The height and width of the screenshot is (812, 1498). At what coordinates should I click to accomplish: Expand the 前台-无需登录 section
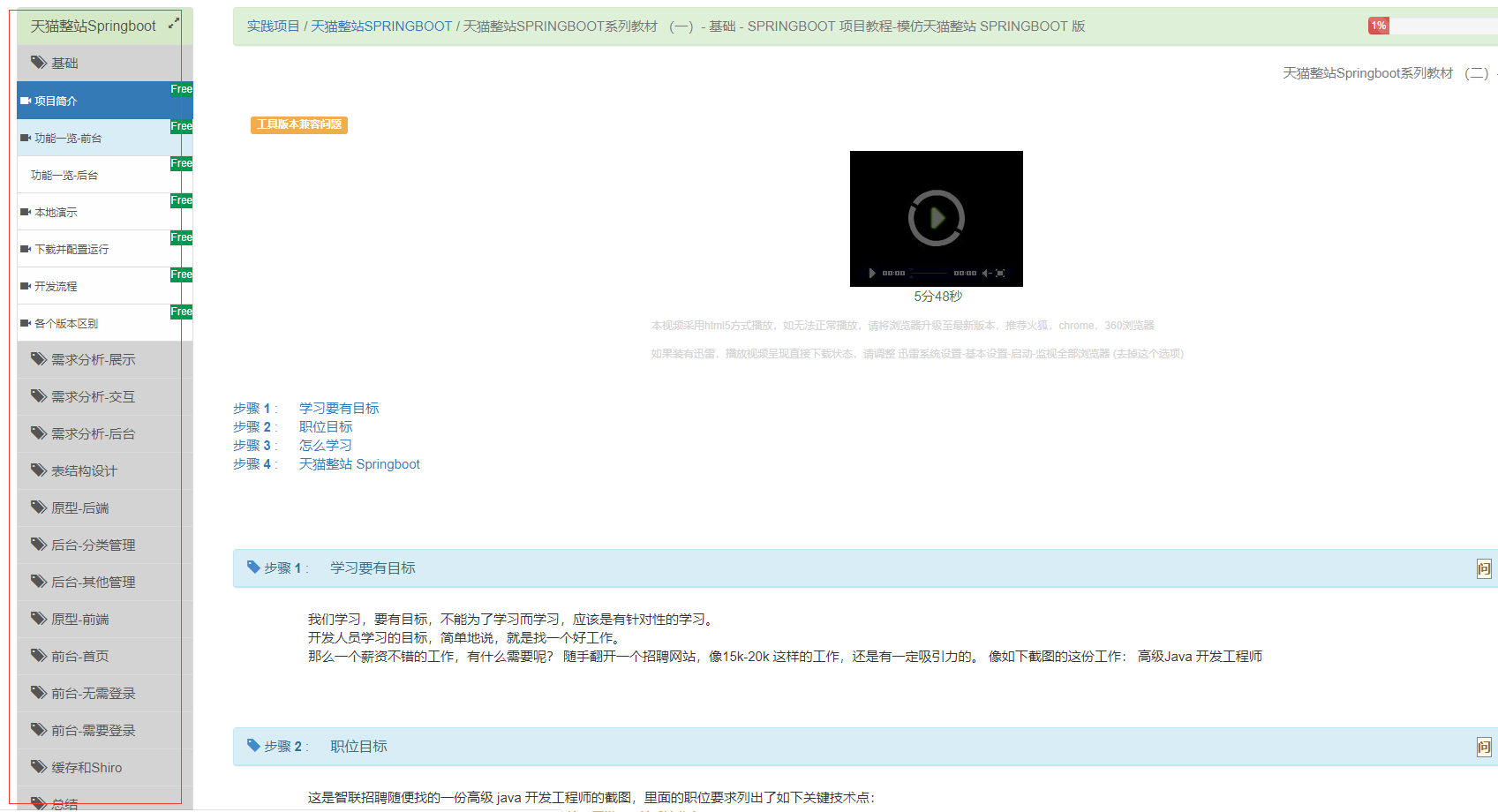(105, 693)
